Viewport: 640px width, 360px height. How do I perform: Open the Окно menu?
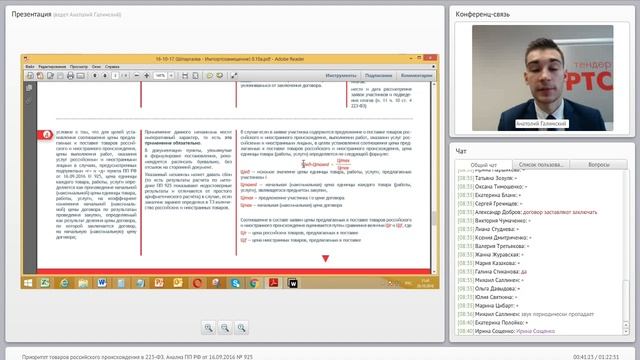[x=96, y=67]
